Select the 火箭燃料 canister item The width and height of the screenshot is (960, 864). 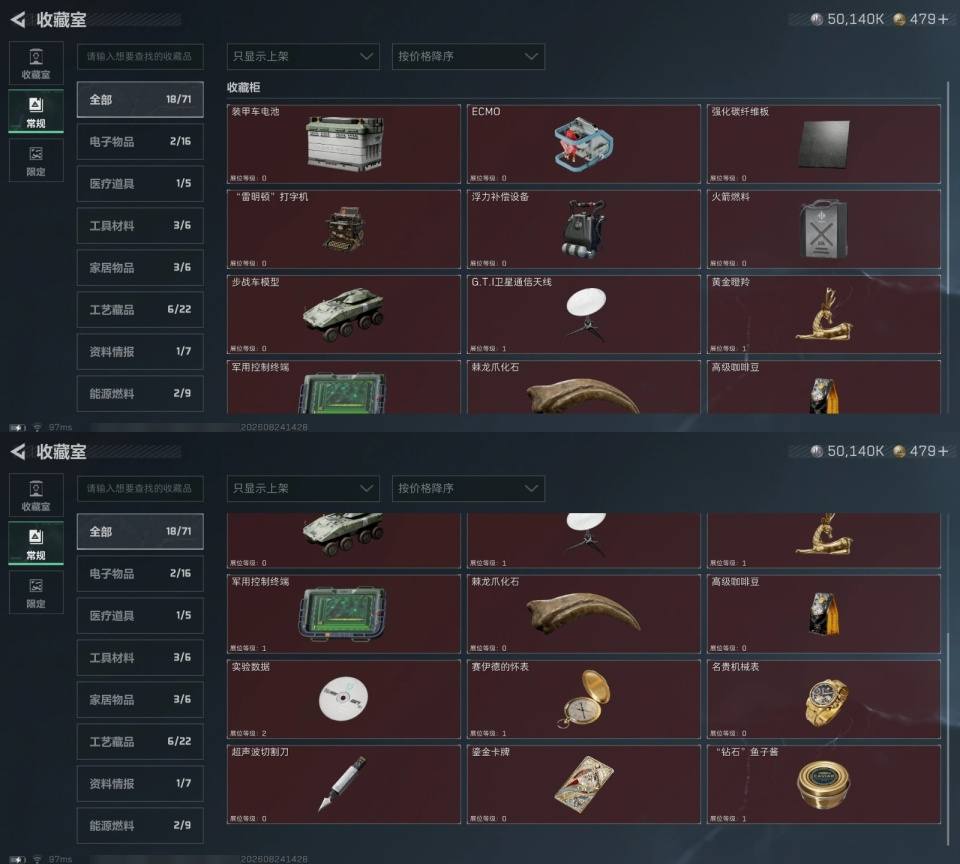pos(823,229)
